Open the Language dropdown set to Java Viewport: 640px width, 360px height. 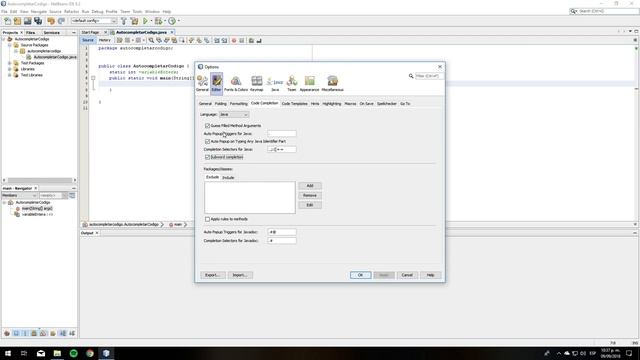234,115
